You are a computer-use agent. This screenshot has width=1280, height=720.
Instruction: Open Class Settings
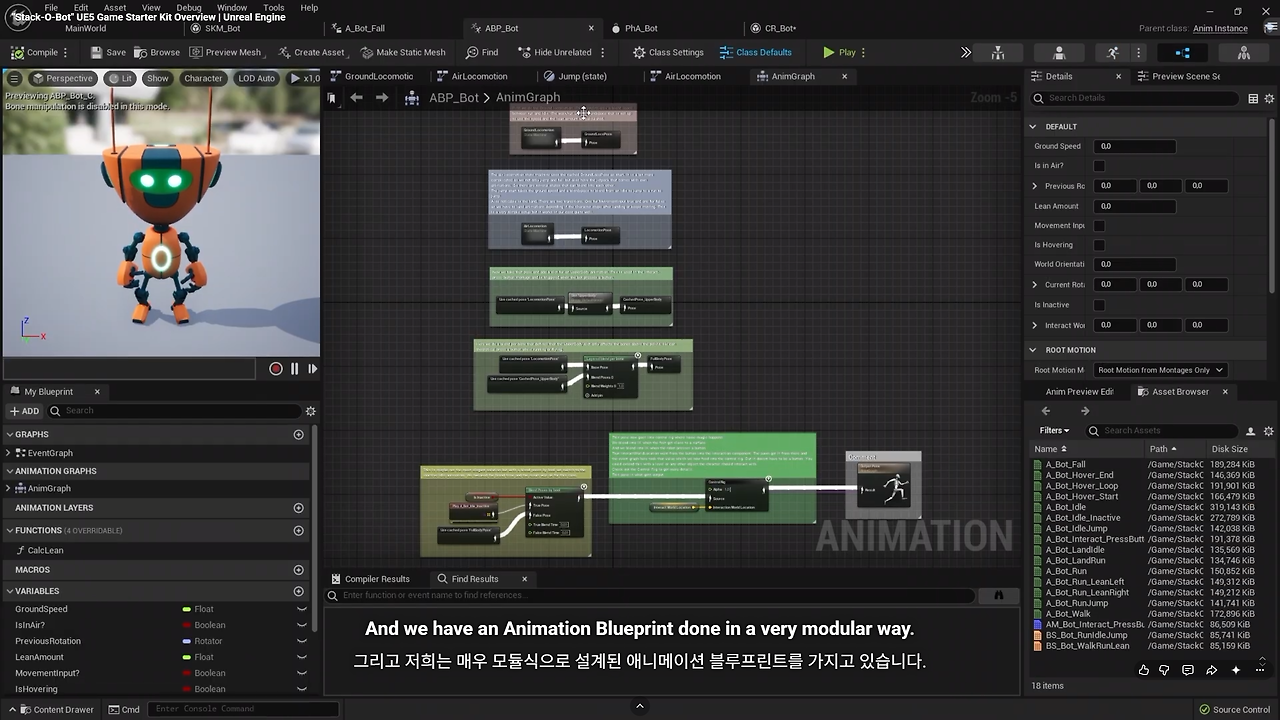[668, 52]
